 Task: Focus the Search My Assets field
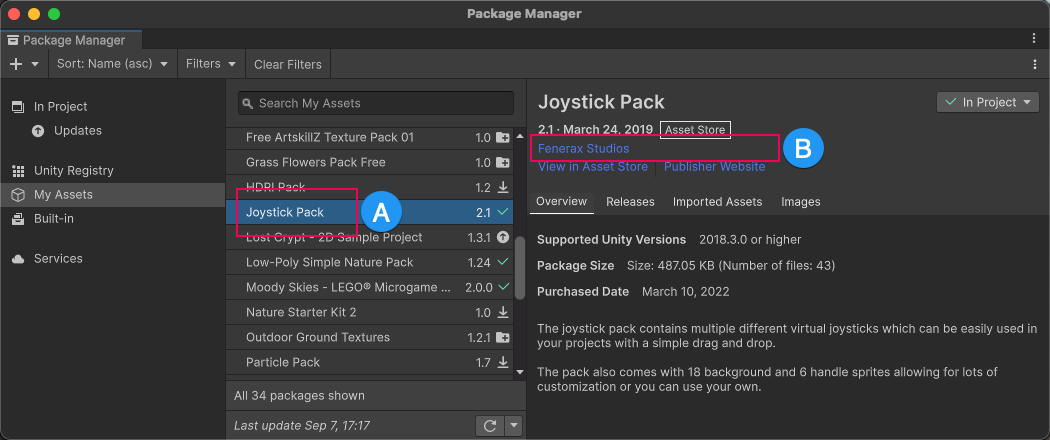click(x=380, y=103)
